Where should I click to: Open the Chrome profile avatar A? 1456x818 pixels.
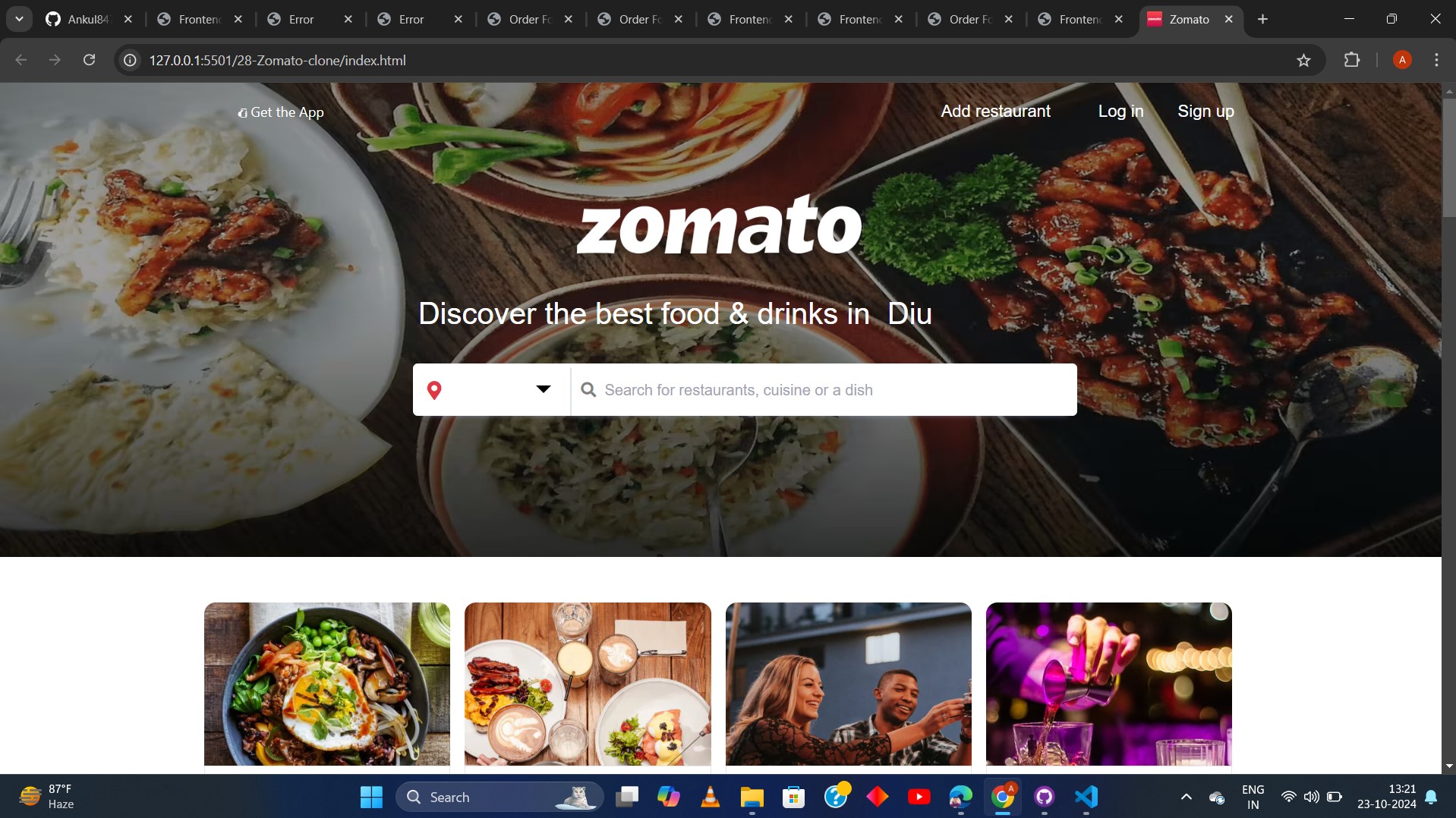coord(1402,60)
